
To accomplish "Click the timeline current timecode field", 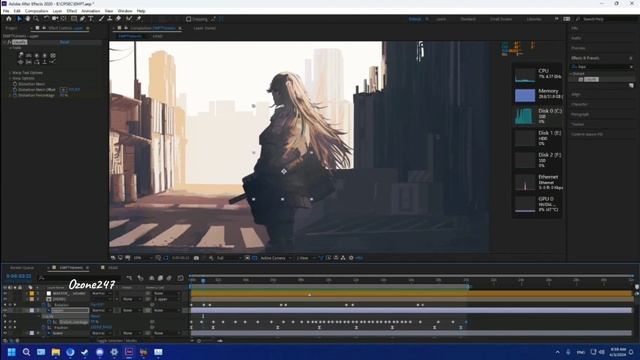I will [x=18, y=276].
